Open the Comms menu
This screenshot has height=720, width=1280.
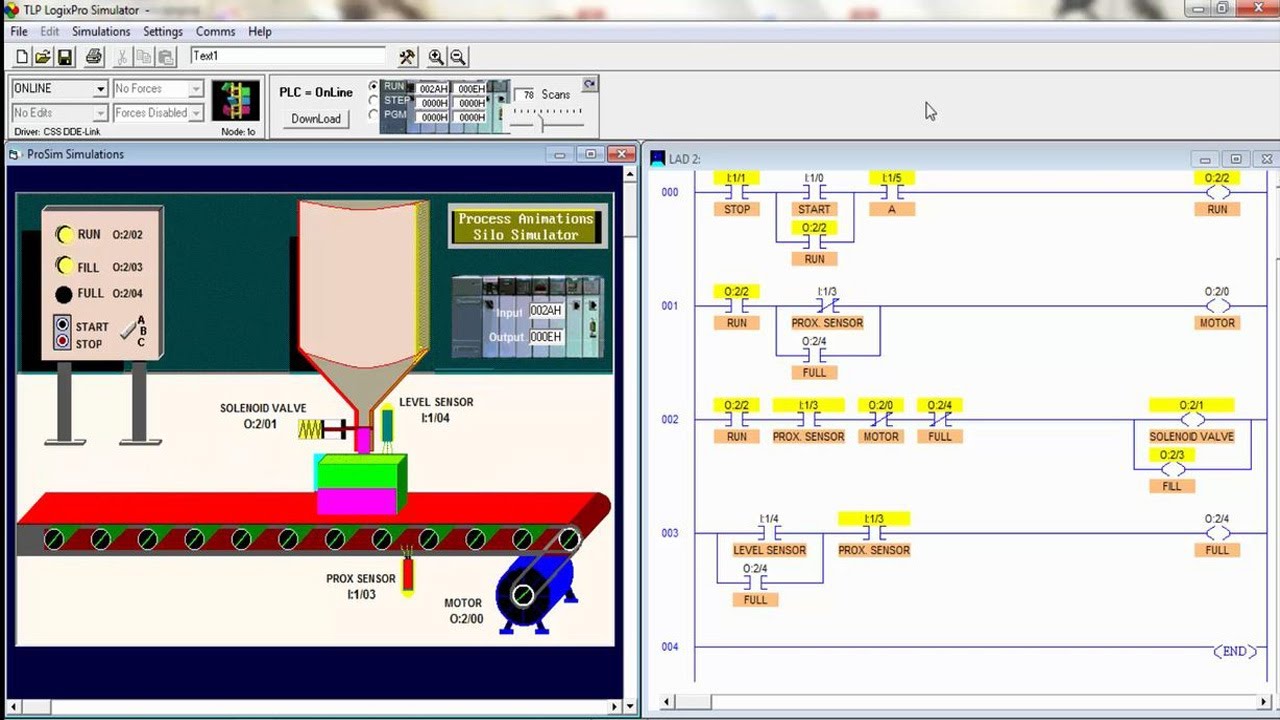pos(215,32)
